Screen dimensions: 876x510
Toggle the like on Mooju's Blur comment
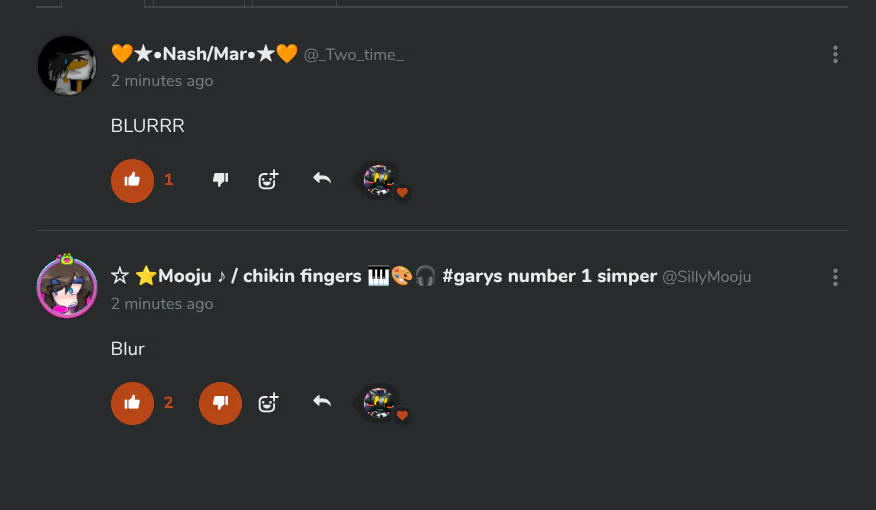pyautogui.click(x=132, y=403)
